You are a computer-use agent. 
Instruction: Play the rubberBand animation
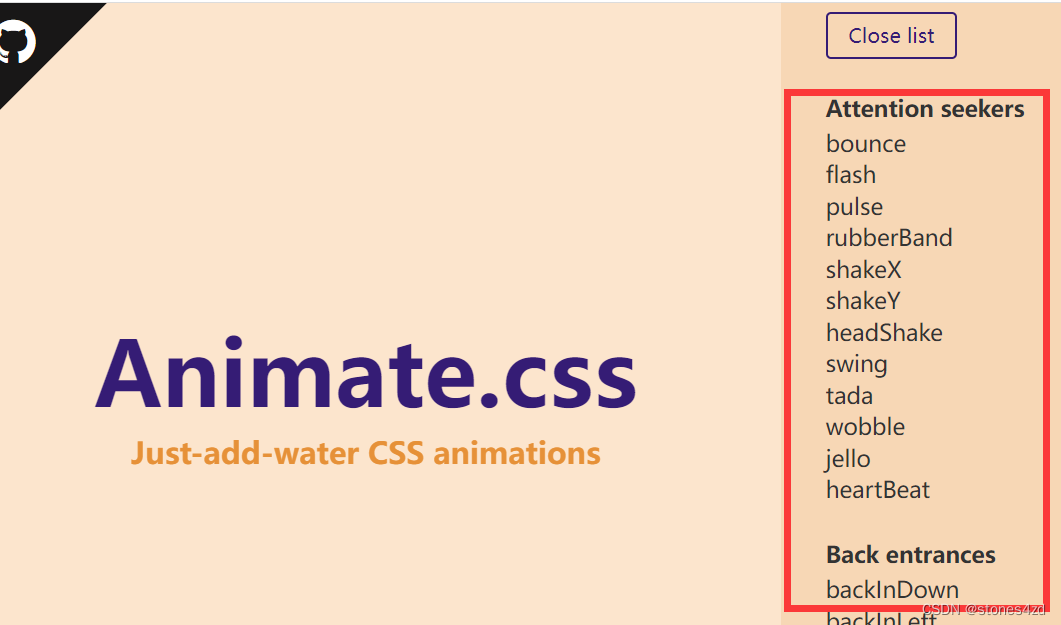tap(889, 238)
